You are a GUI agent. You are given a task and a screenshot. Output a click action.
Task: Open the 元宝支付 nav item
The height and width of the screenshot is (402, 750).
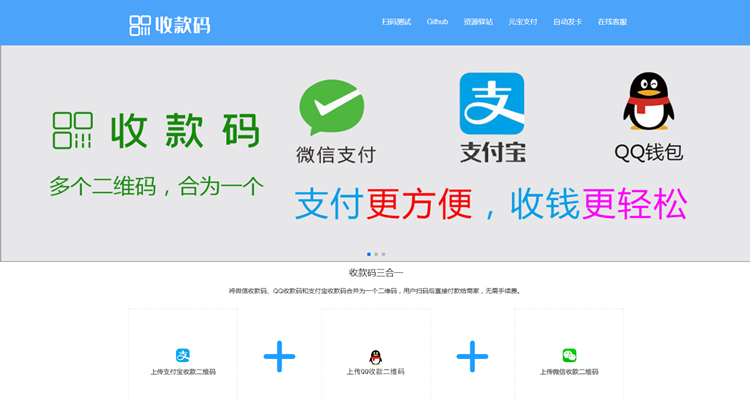click(522, 22)
